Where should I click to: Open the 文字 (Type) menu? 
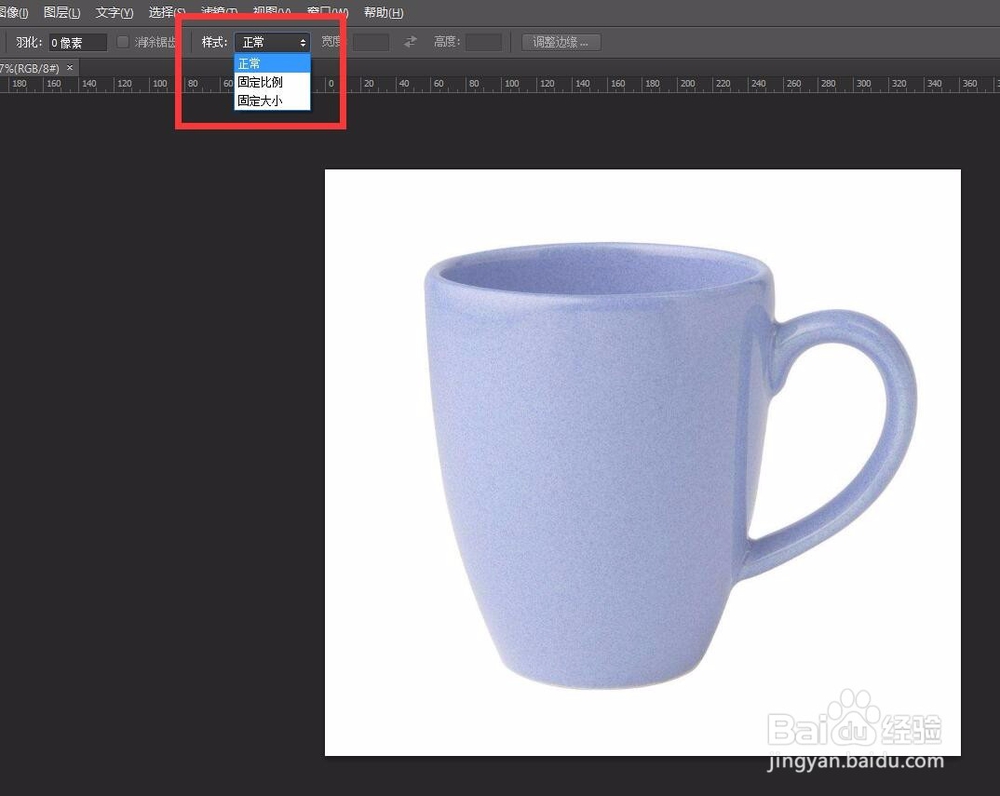pos(114,12)
